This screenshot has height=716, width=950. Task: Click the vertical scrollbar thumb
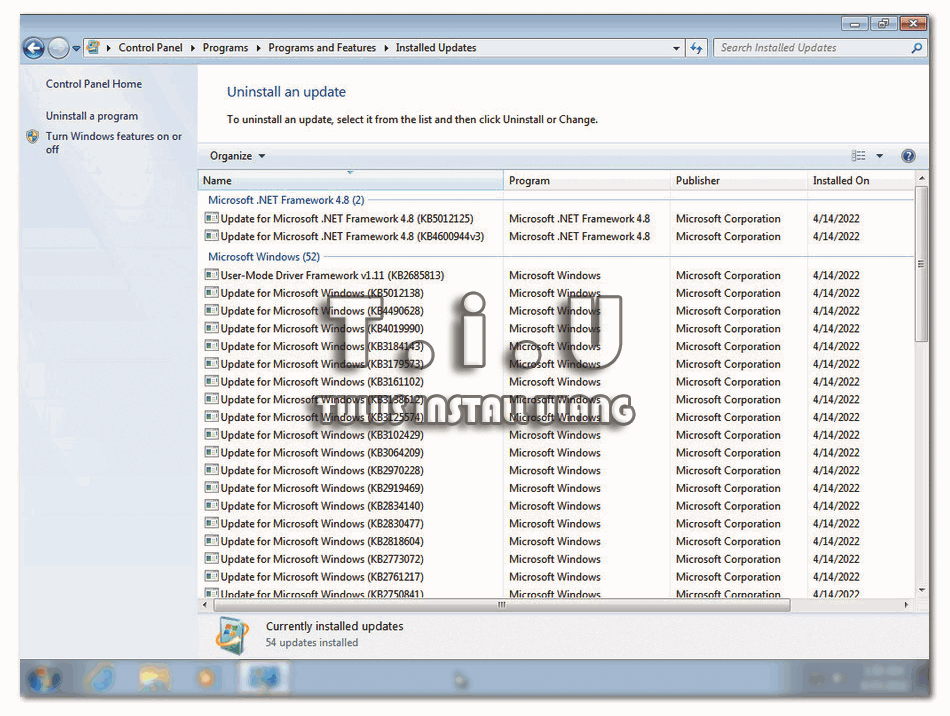(922, 264)
